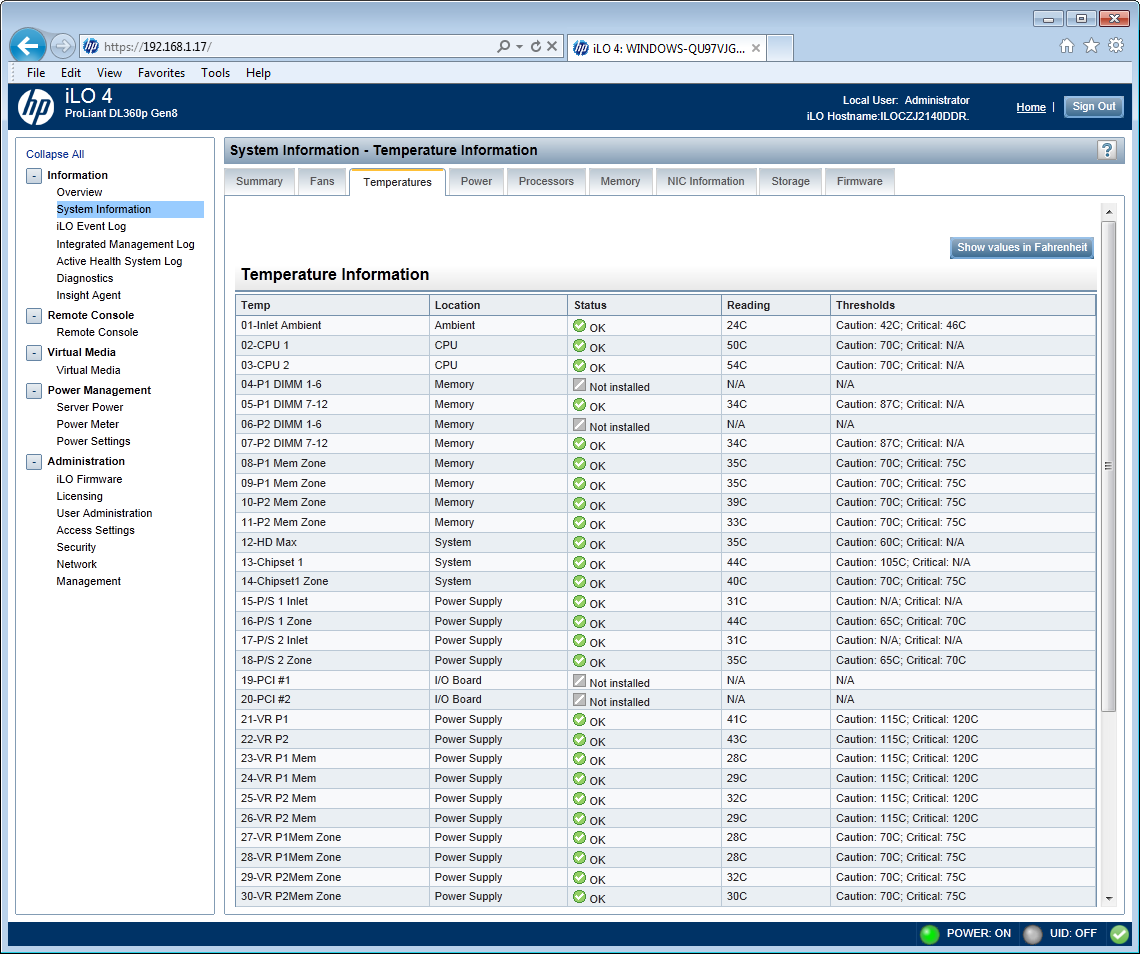This screenshot has width=1140, height=954.
Task: Switch to the Firmware tab
Action: (x=859, y=182)
